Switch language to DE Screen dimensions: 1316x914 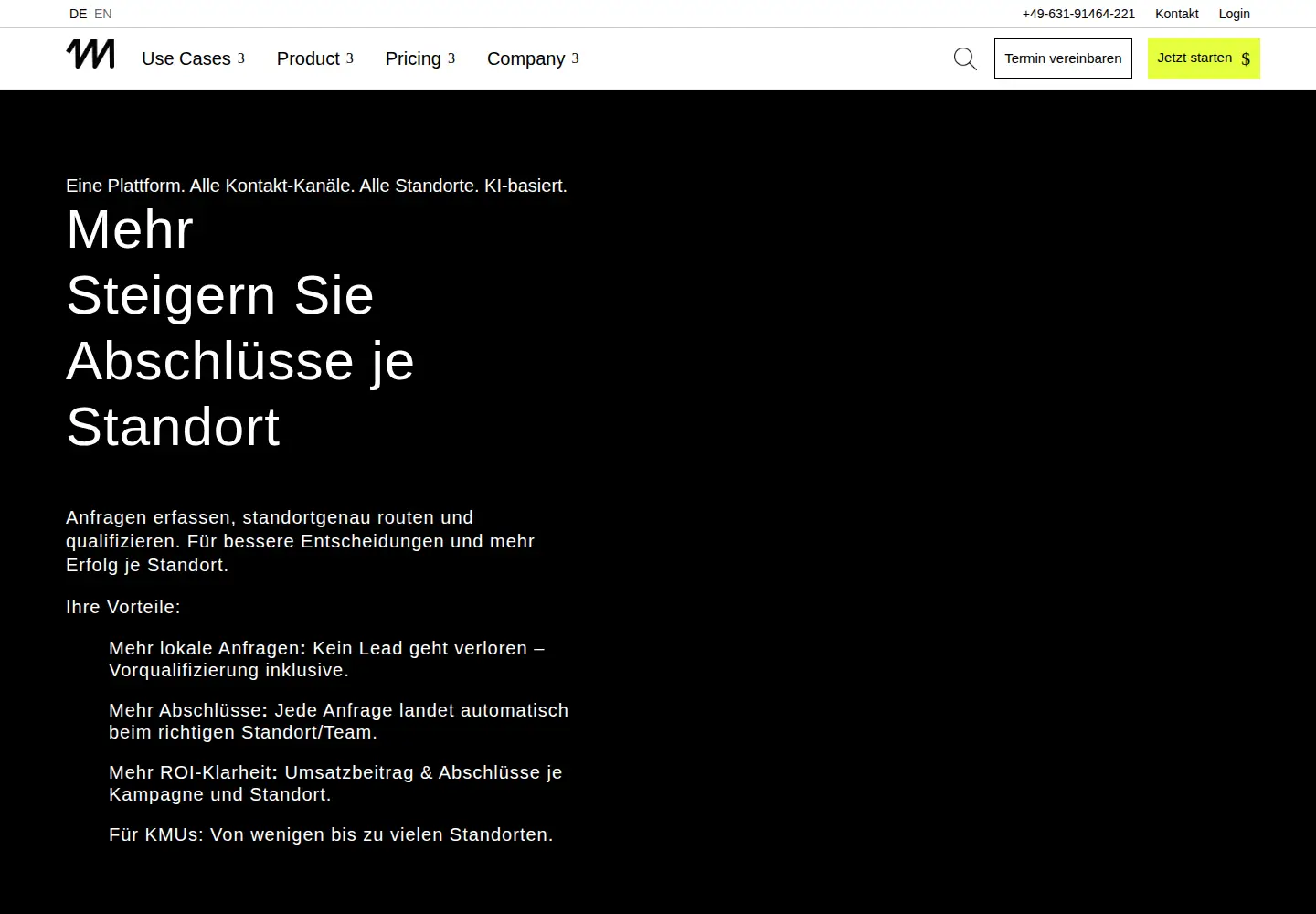point(78,14)
